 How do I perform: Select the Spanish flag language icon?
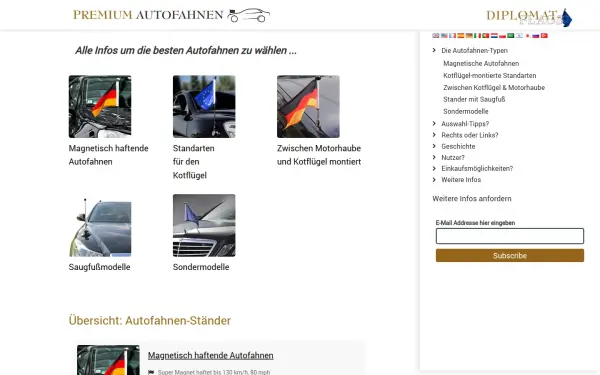click(x=460, y=36)
